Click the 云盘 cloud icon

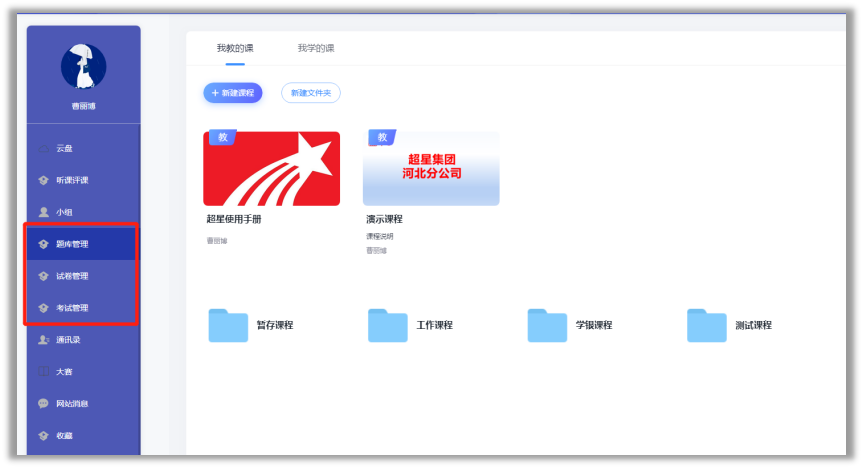tap(43, 149)
